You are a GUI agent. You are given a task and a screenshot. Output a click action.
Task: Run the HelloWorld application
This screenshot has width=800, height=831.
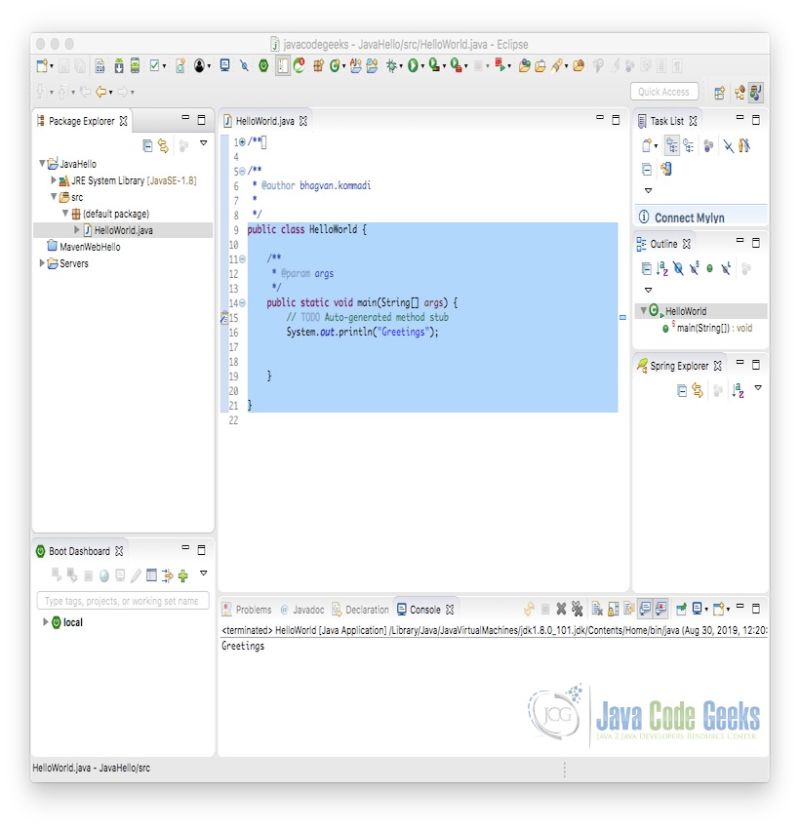[x=410, y=65]
